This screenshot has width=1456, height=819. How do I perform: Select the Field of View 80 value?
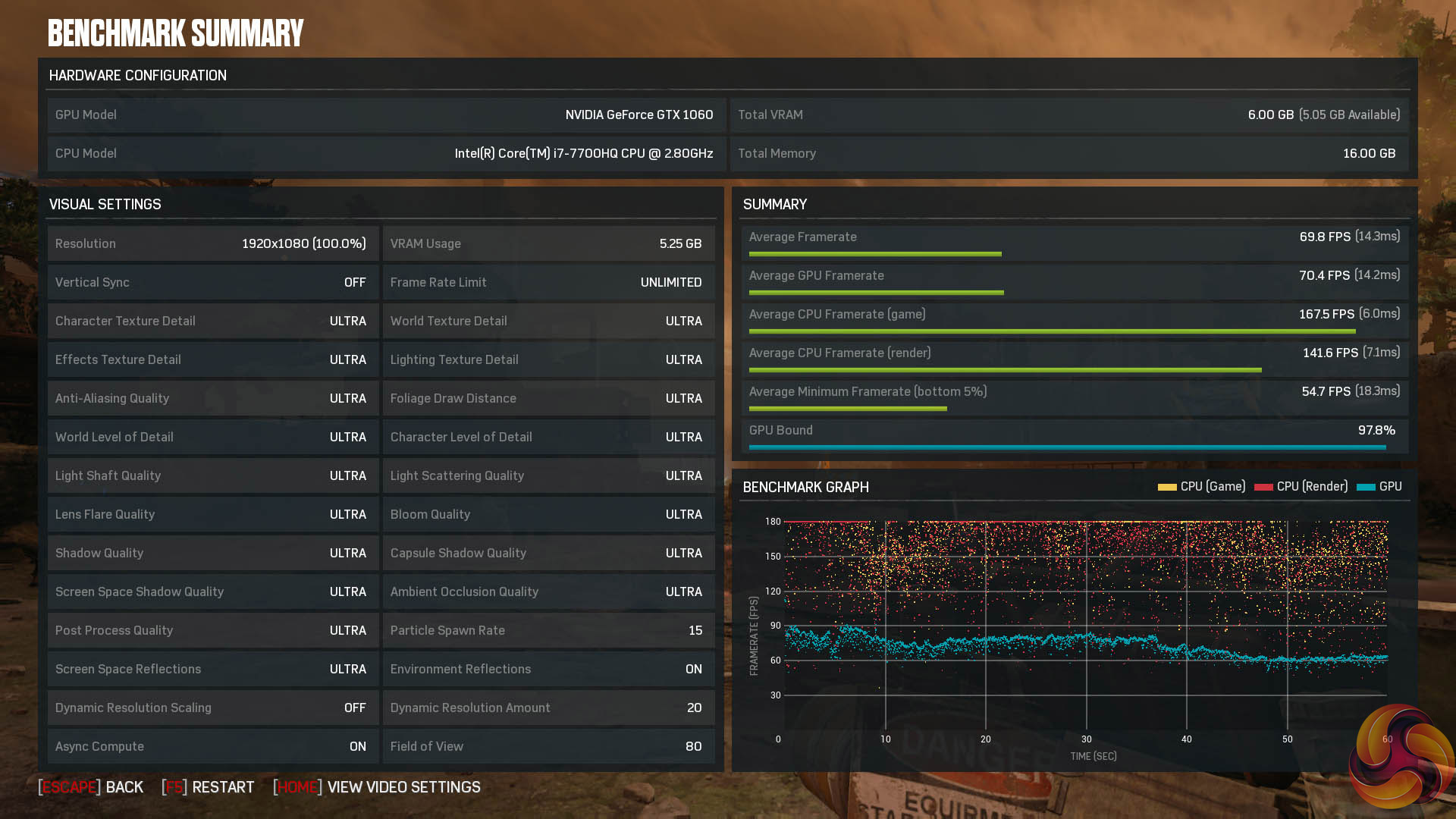(693, 746)
